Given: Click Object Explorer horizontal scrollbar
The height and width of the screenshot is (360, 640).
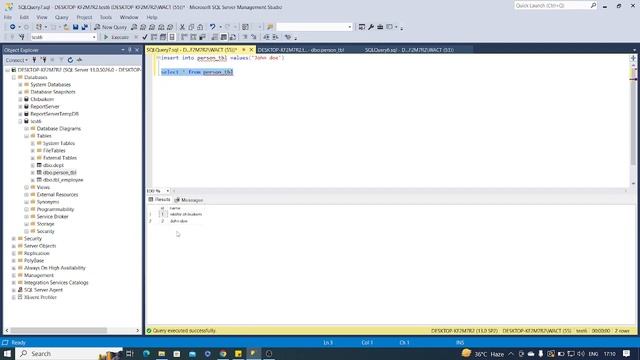Looking at the screenshot, I should tap(59, 330).
